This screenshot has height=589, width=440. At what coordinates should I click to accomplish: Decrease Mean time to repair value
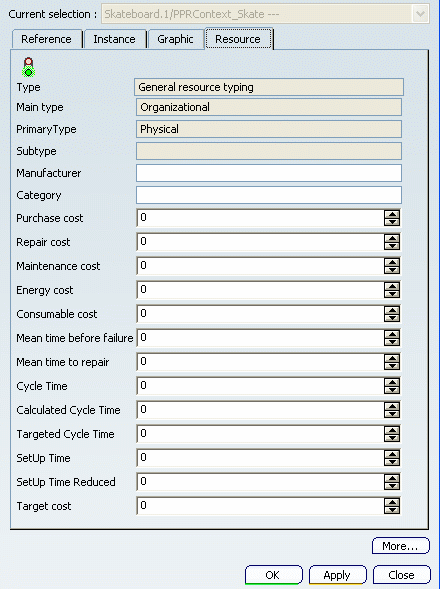(x=392, y=366)
